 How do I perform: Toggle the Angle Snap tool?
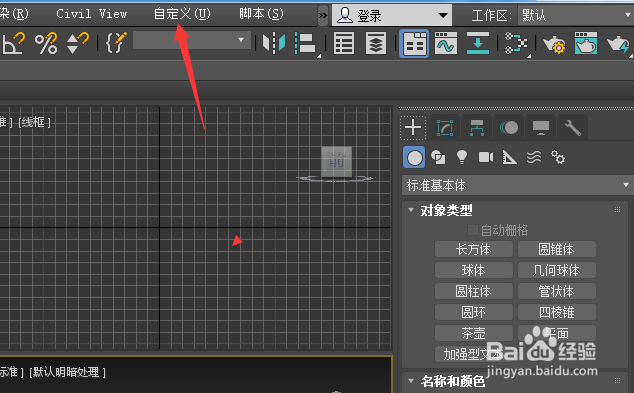click(13, 43)
